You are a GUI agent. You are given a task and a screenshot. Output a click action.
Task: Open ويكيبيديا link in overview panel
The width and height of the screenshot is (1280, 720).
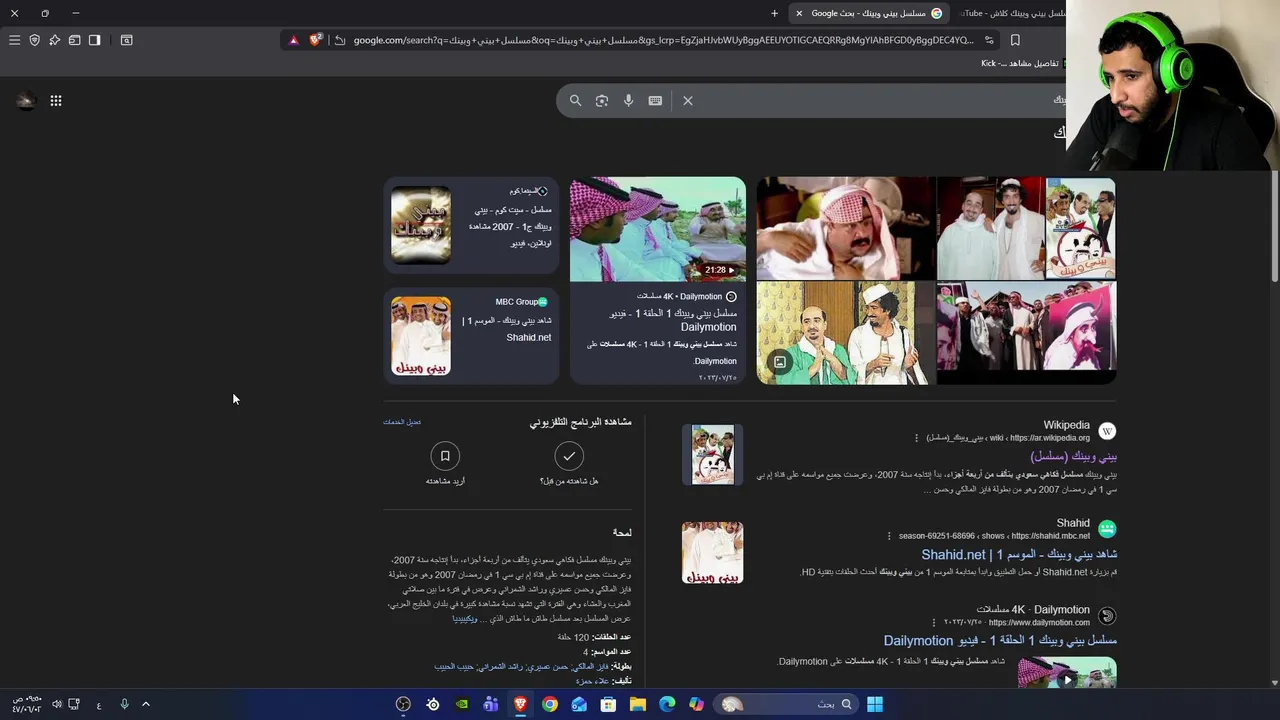465,619
